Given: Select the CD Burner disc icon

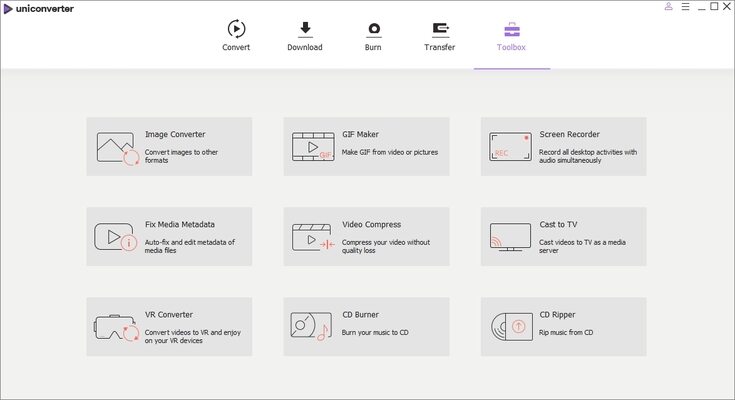Looking at the screenshot, I should click(311, 326).
